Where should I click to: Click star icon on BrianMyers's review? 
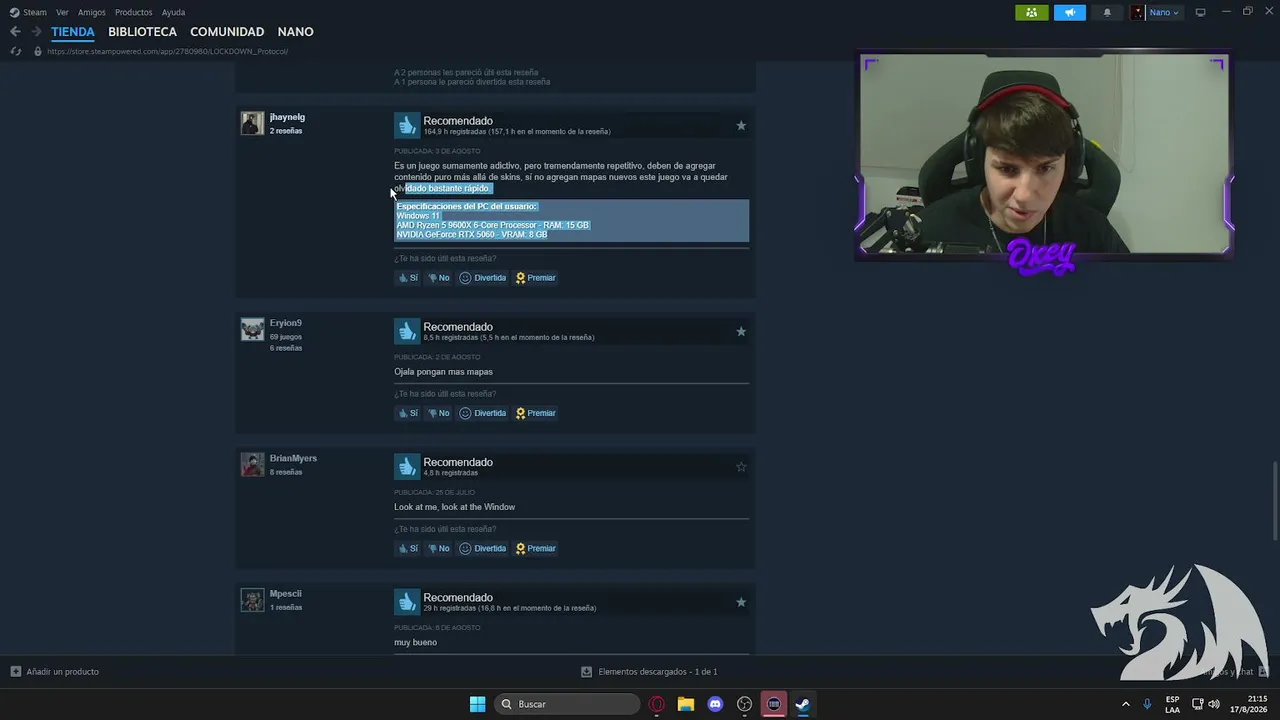pos(741,466)
